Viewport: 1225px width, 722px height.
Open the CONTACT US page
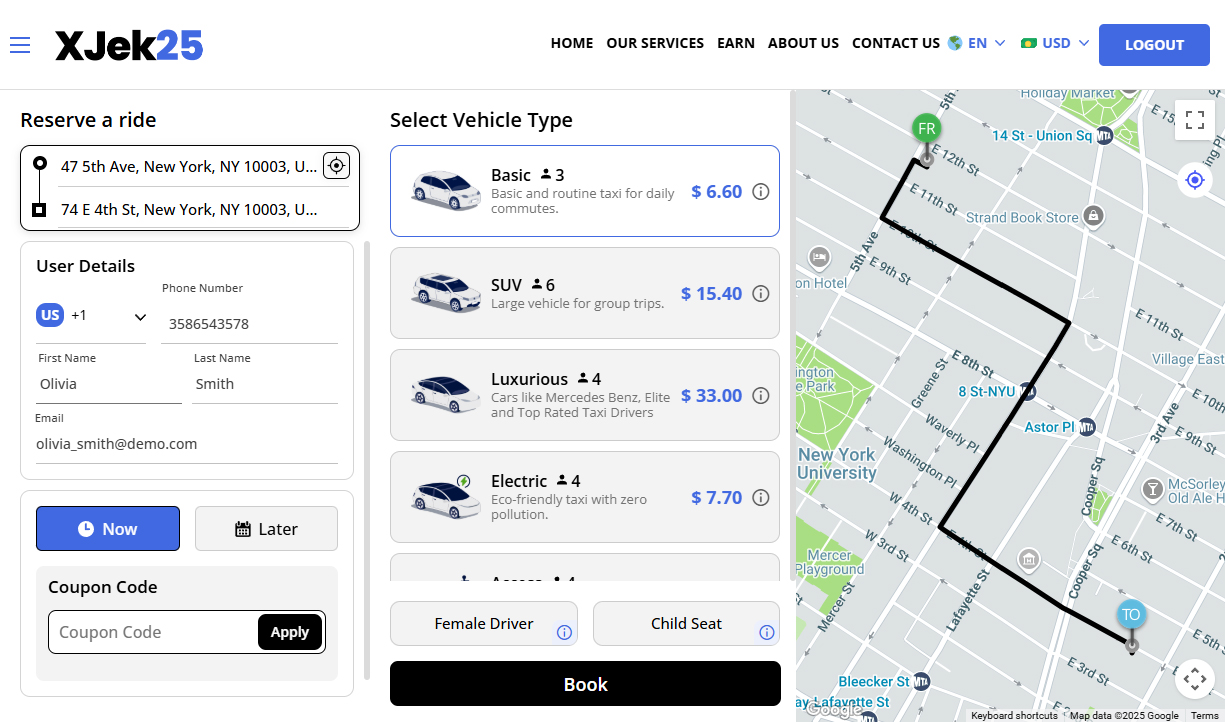(895, 43)
